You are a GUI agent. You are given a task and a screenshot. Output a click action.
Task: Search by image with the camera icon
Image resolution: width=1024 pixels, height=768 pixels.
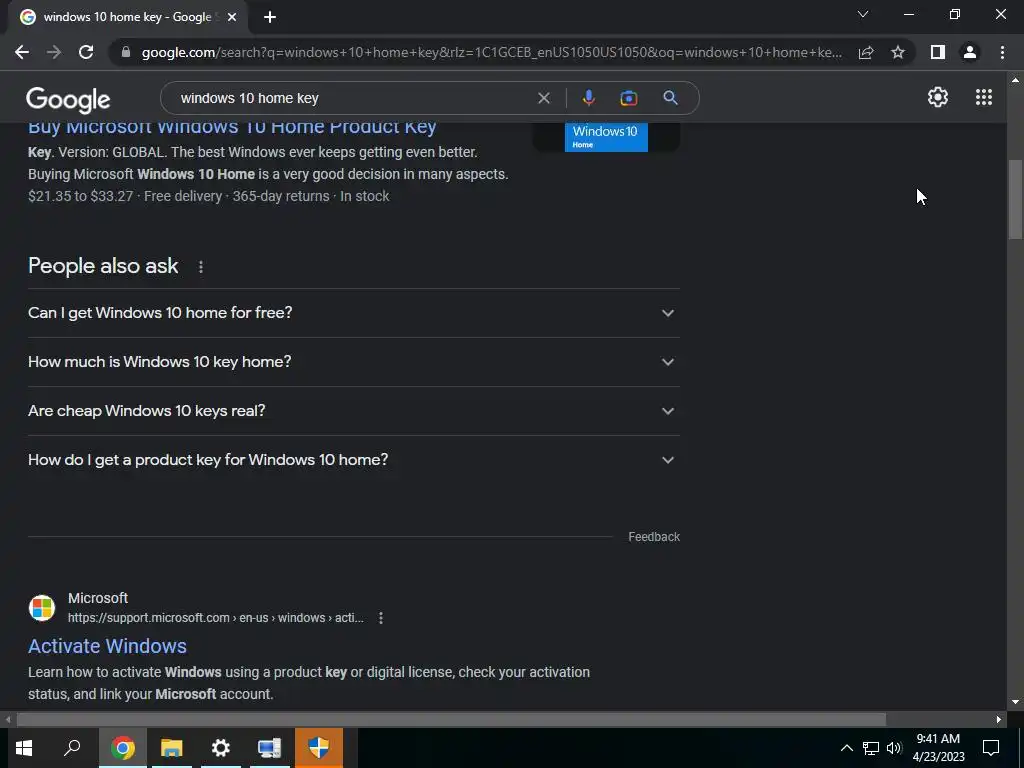click(628, 98)
